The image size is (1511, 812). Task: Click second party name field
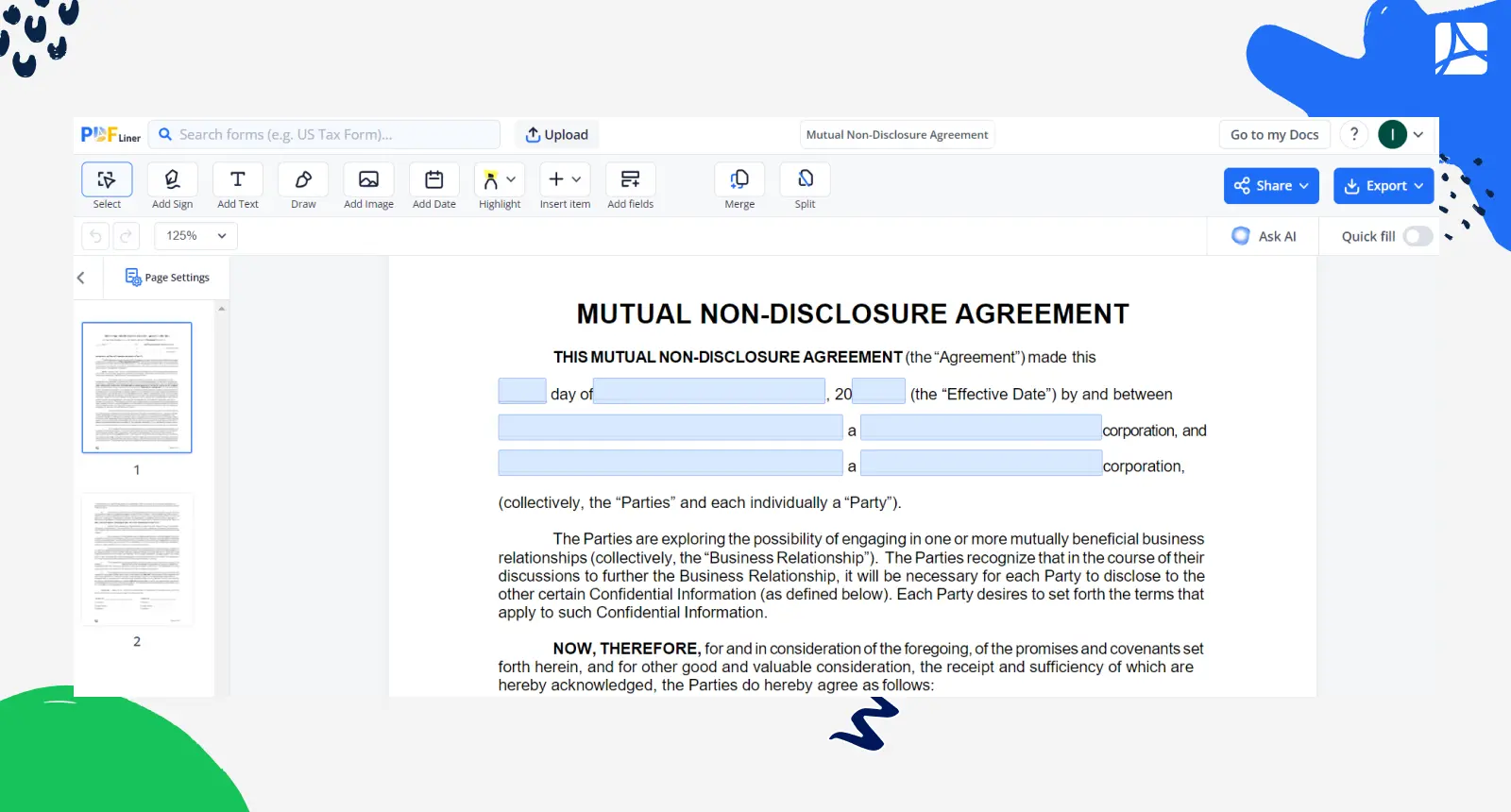pyautogui.click(x=671, y=463)
